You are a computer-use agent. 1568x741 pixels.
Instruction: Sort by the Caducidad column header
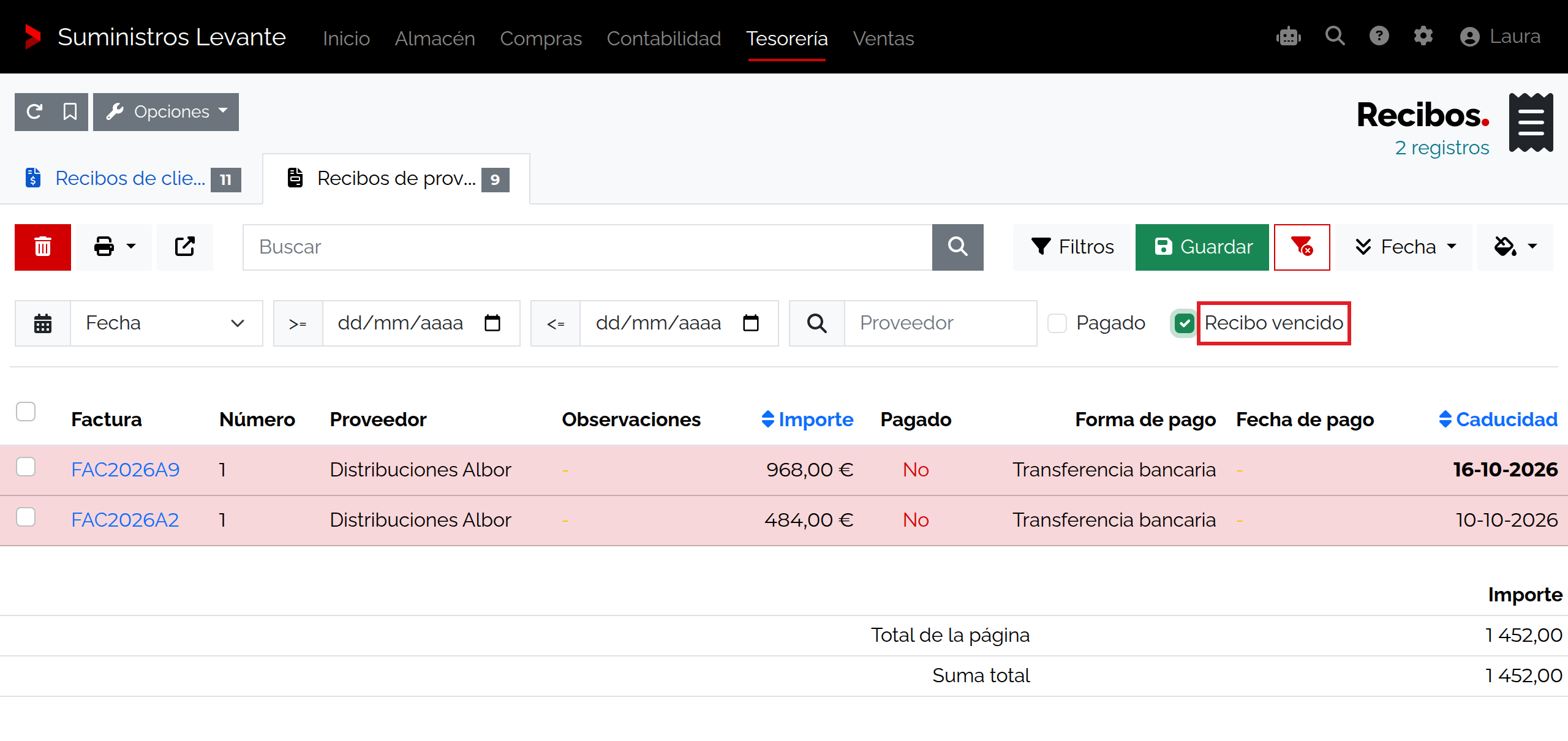[1498, 419]
